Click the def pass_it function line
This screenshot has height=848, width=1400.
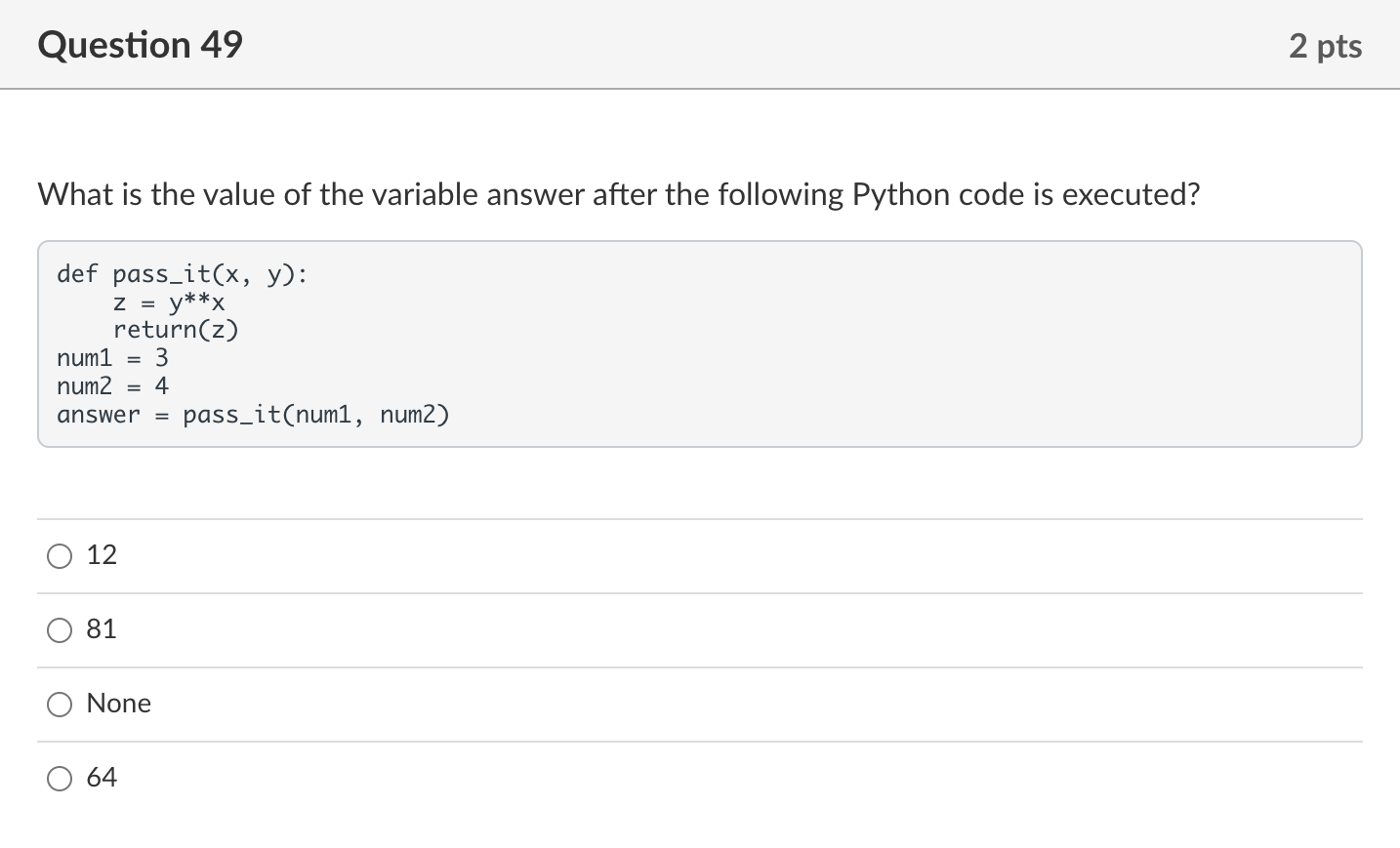pos(182,274)
